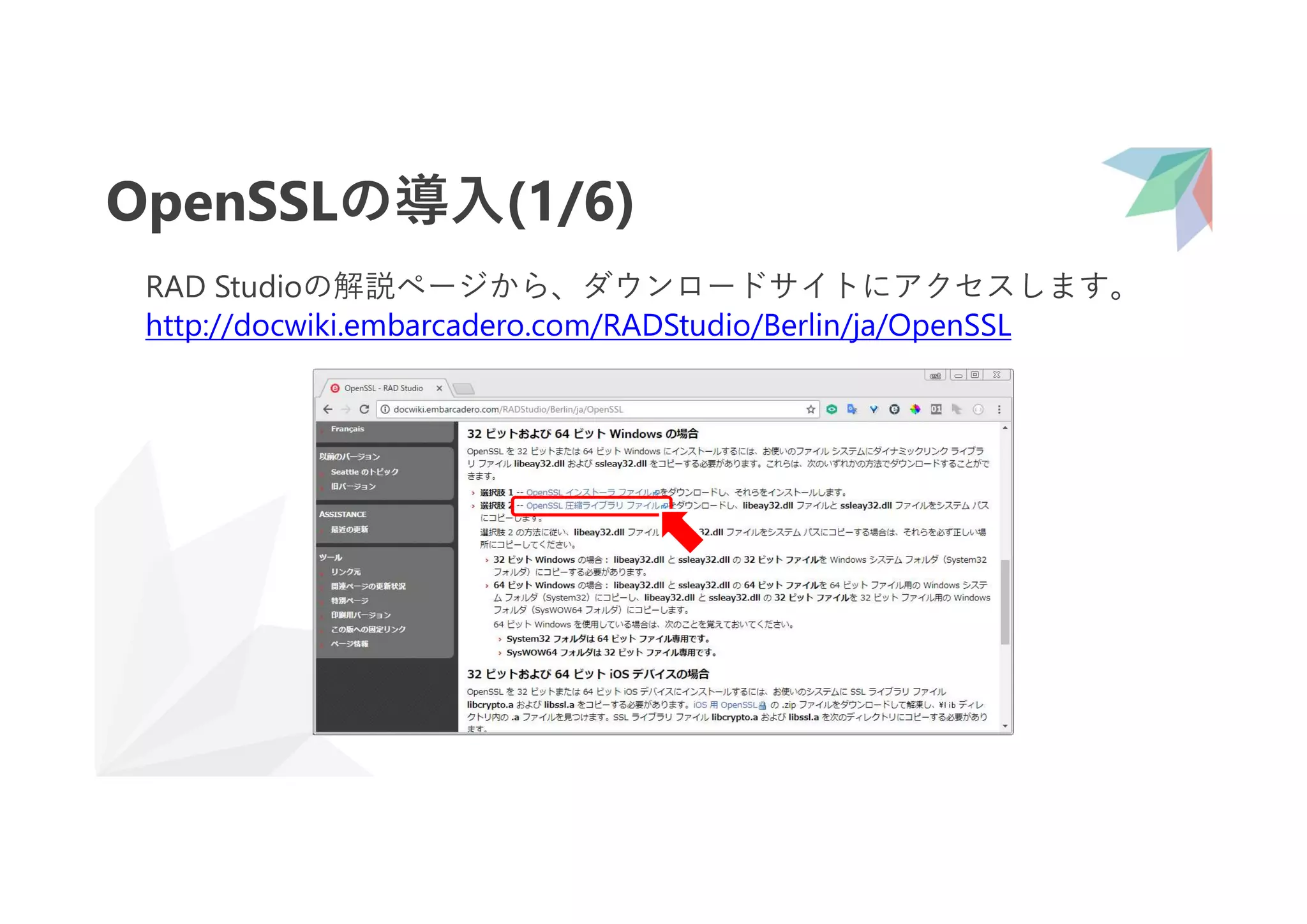Screen dimensions: 1307x924
Task: Close the OpenSSL - RAD Studio tab
Action: coord(439,388)
